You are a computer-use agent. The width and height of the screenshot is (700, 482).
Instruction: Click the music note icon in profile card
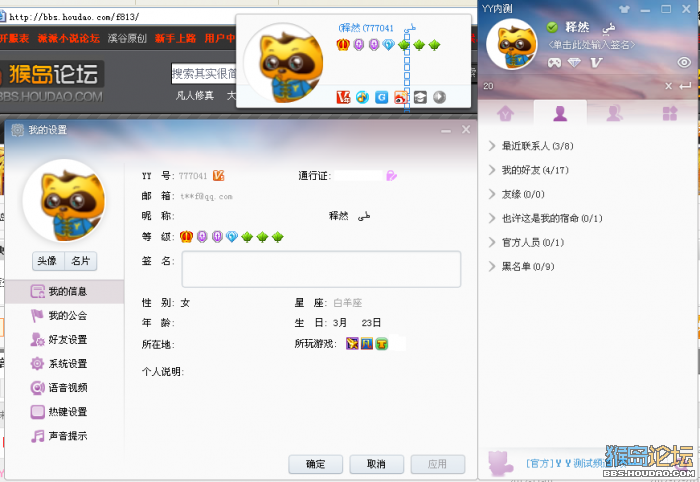(362, 97)
